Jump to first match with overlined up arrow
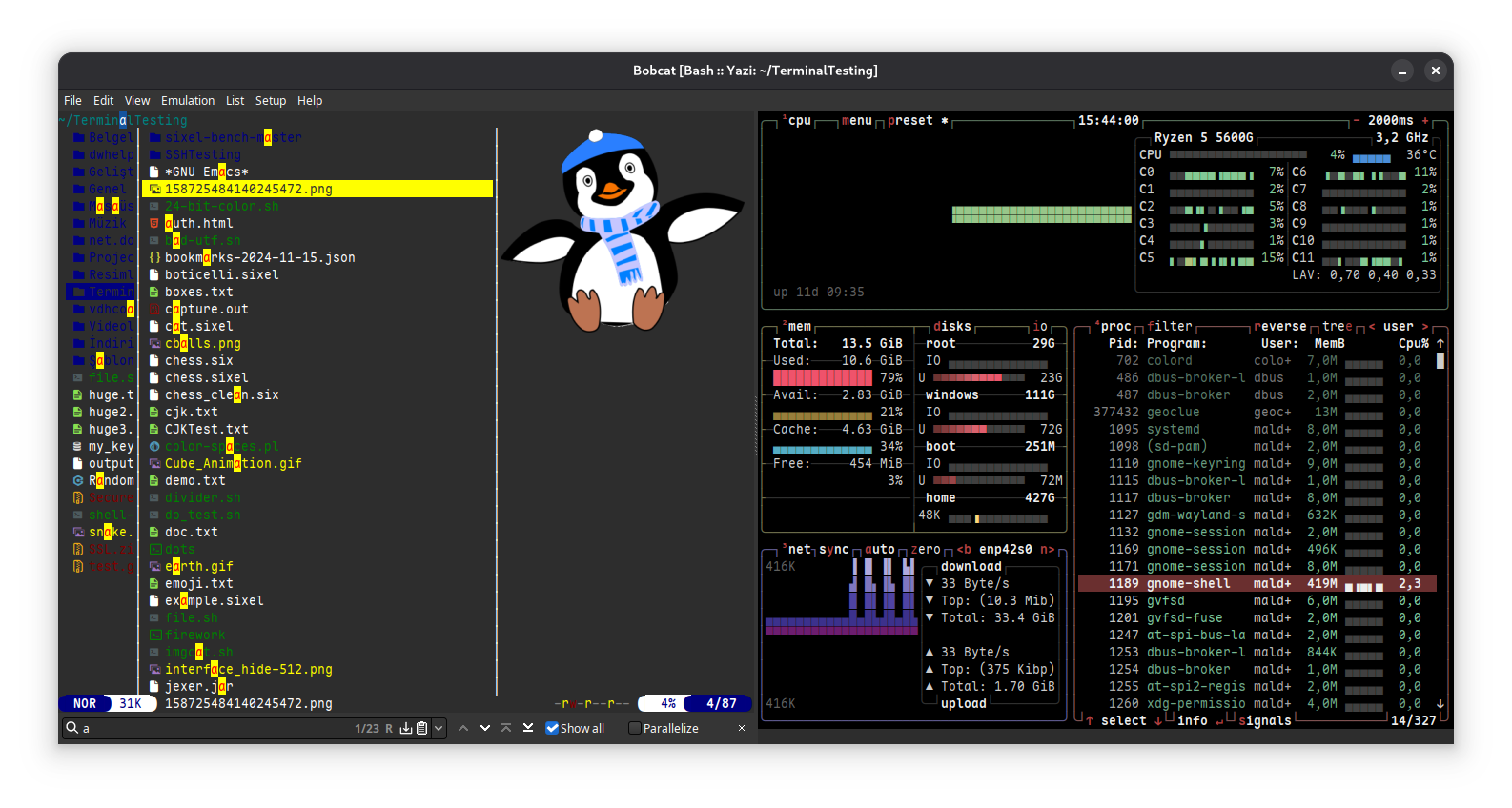 (x=506, y=728)
